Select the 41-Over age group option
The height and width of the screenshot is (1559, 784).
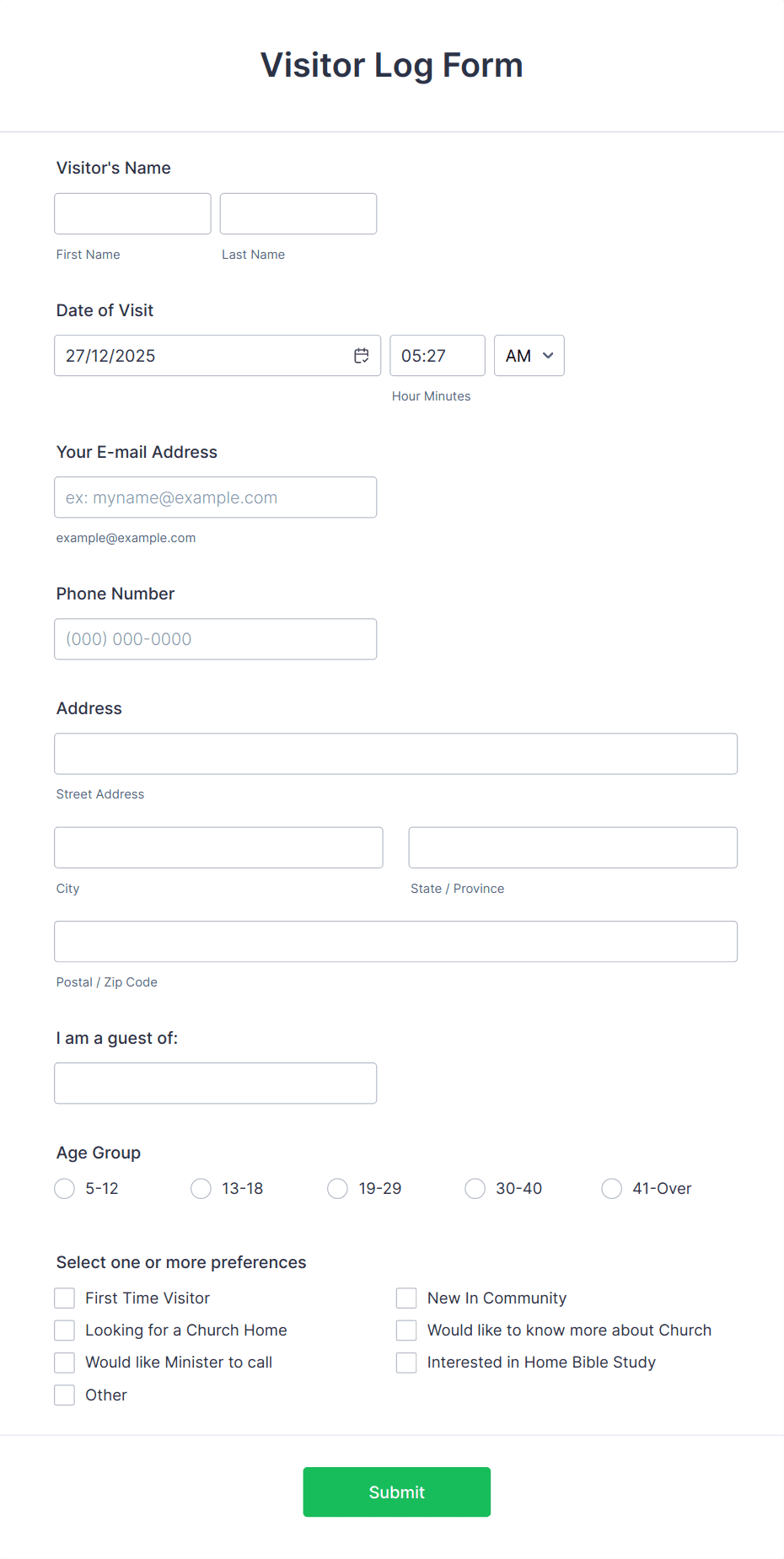(x=611, y=1188)
